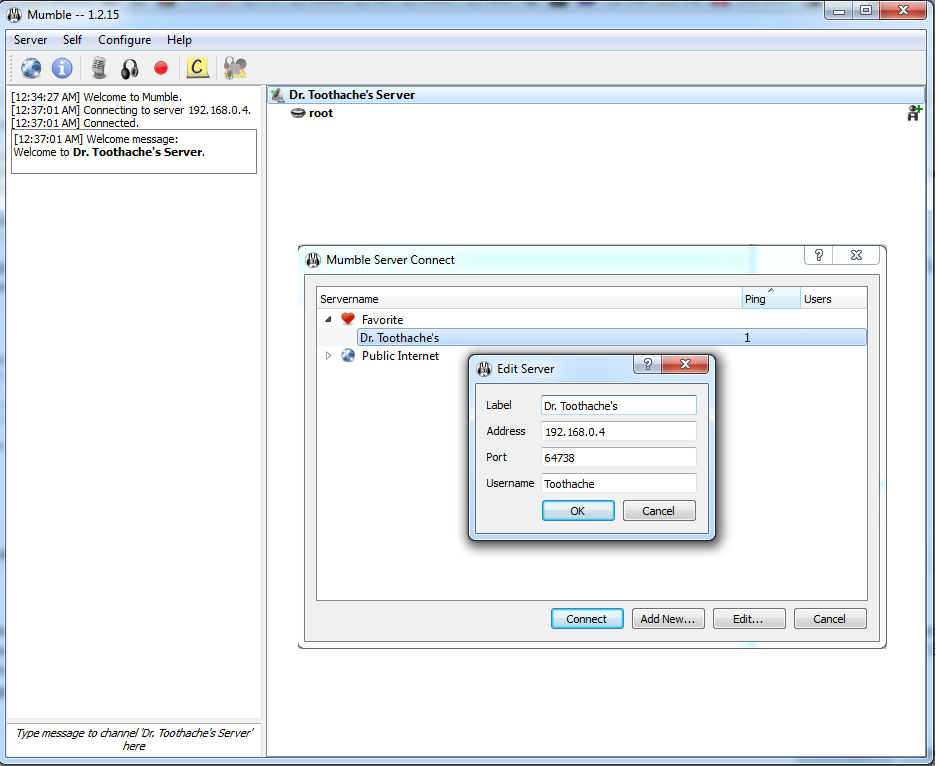Select the root user entry

321,113
